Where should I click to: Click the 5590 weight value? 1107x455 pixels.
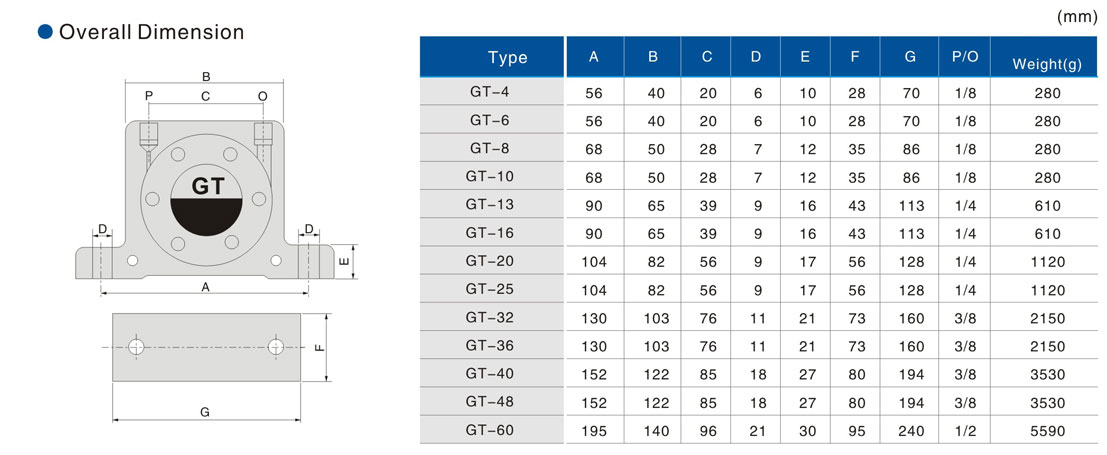1047,431
